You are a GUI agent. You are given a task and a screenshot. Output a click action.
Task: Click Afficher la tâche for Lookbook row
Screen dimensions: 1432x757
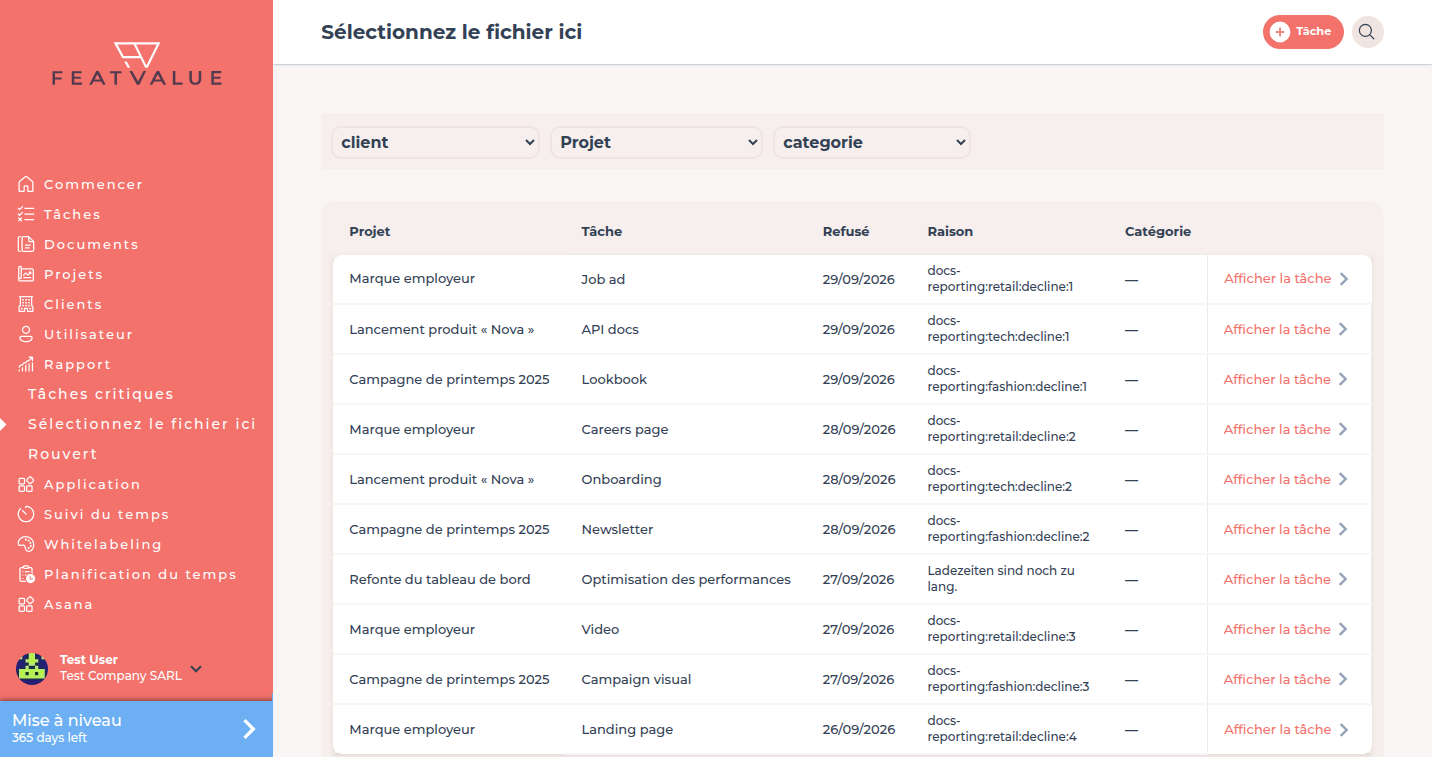tap(1286, 379)
